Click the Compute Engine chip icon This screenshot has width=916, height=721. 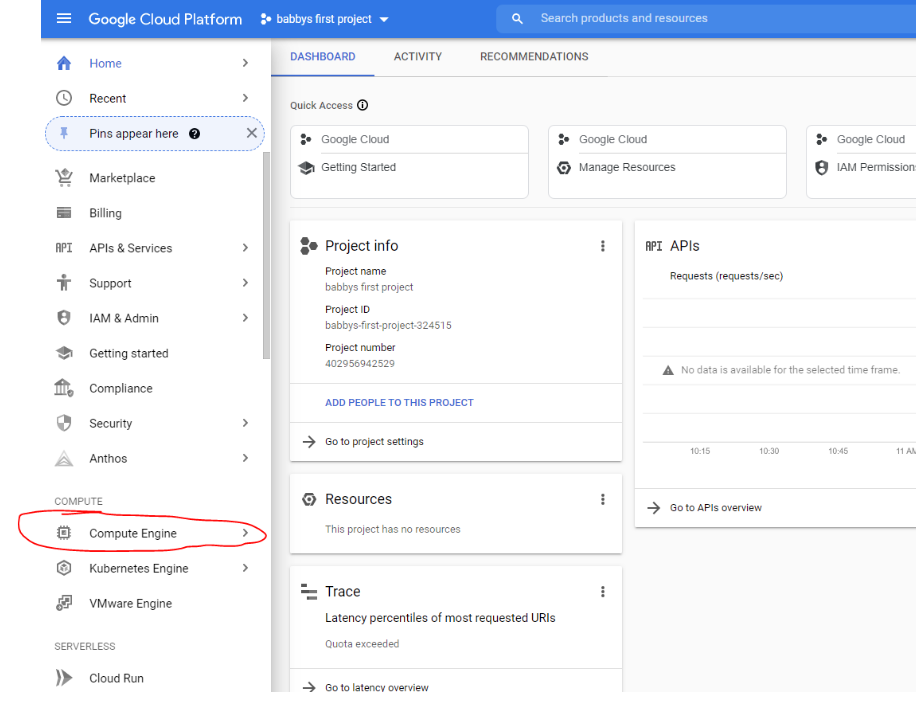click(x=64, y=533)
